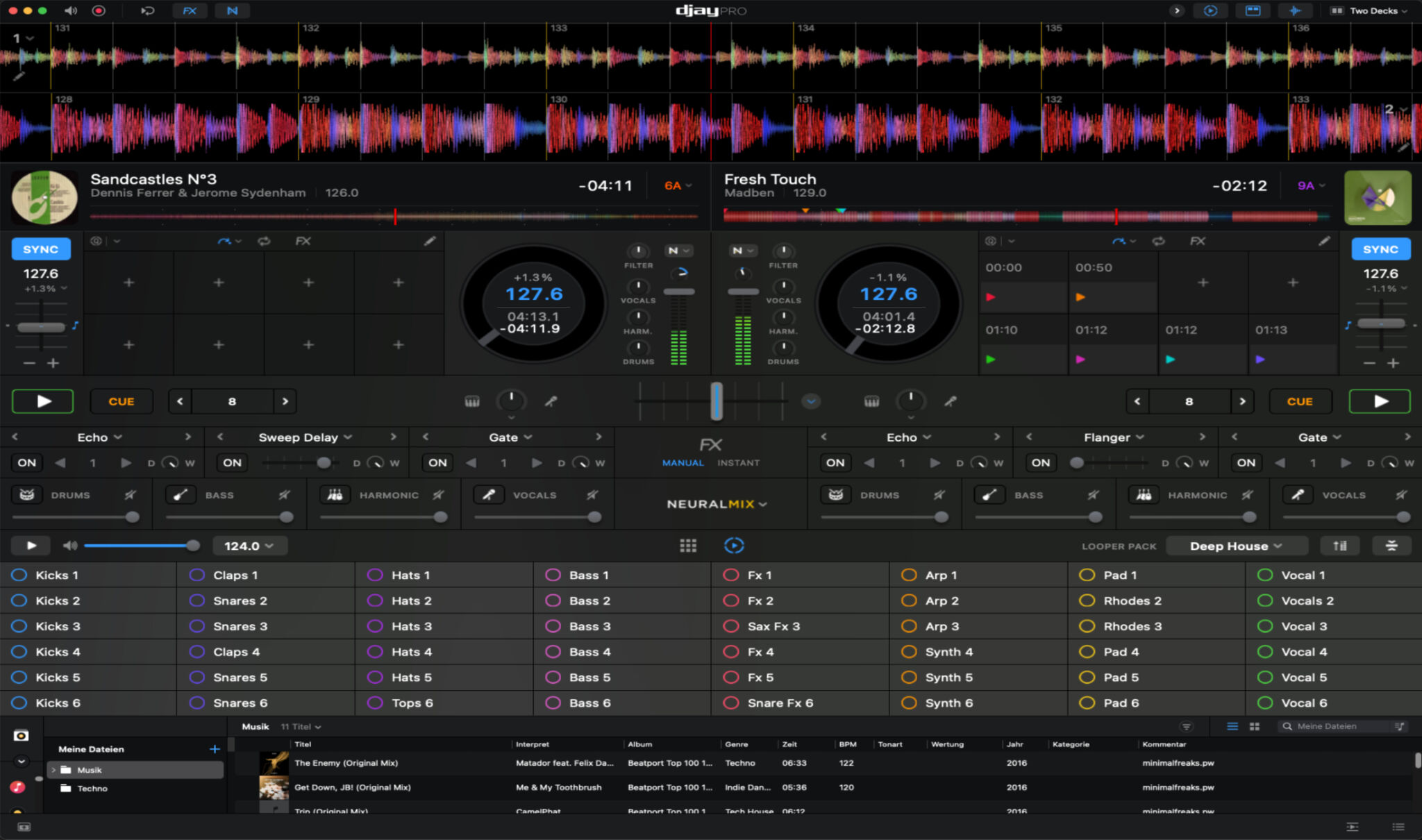The height and width of the screenshot is (840, 1422).
Task: Open the split-screen video view icon
Action: 1253,10
